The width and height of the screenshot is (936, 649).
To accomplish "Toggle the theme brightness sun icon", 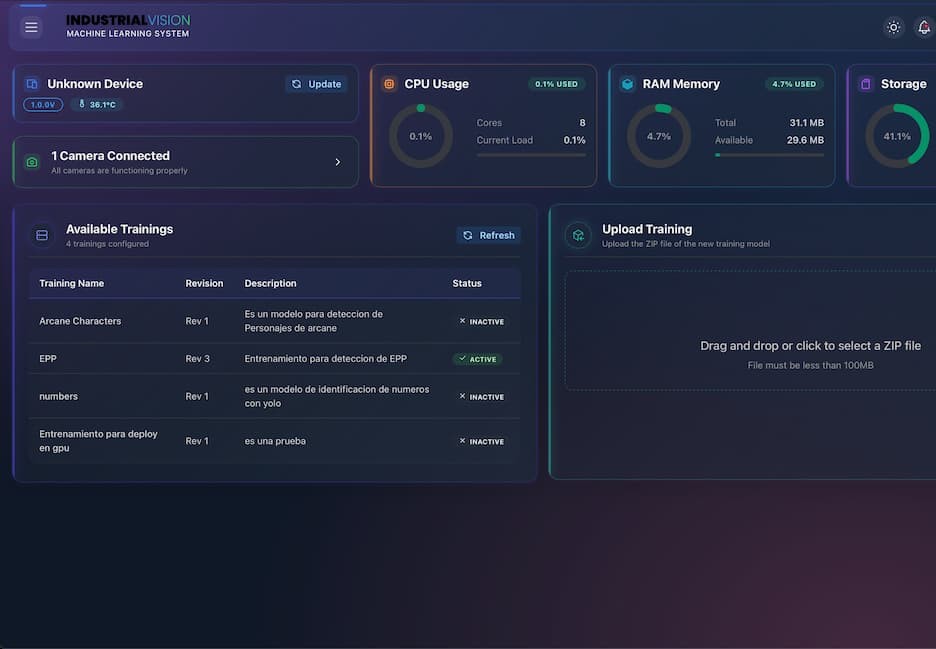I will (893, 27).
